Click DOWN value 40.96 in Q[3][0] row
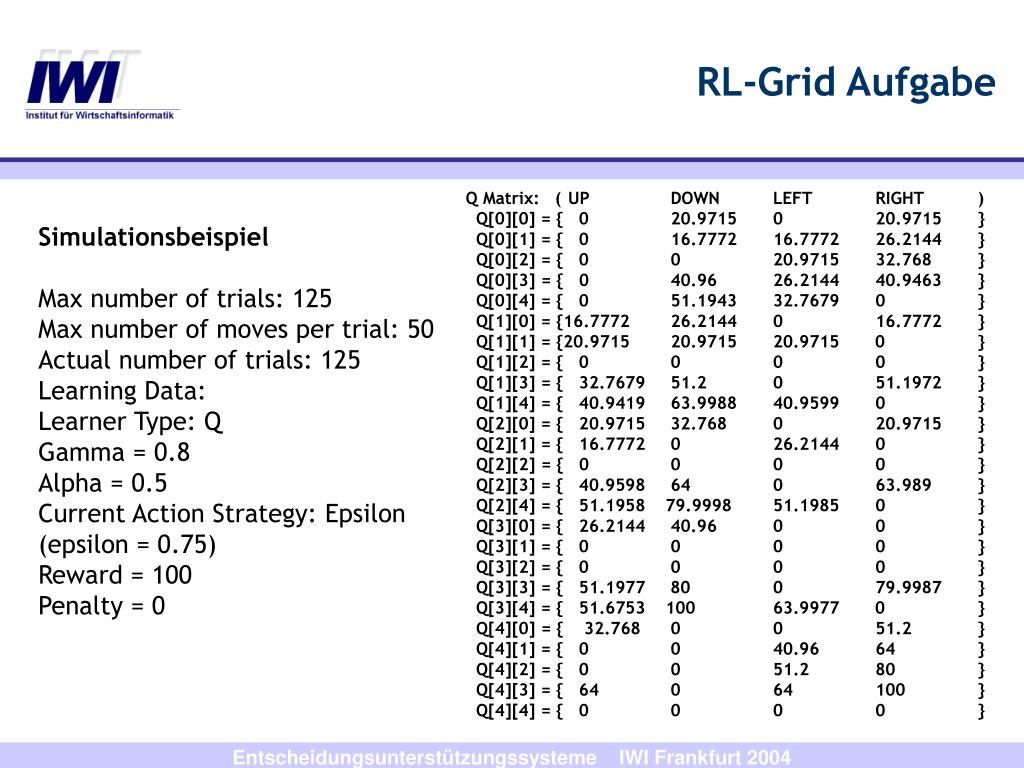 point(693,526)
